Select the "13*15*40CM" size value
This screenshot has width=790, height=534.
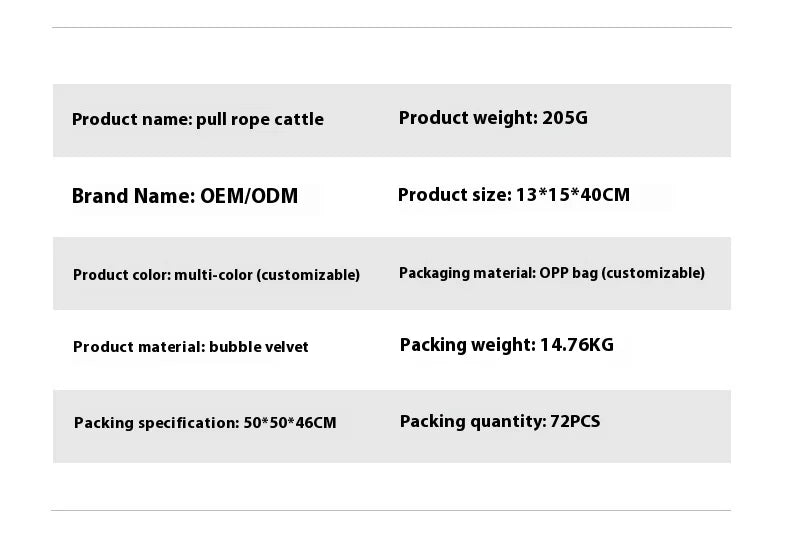point(573,195)
